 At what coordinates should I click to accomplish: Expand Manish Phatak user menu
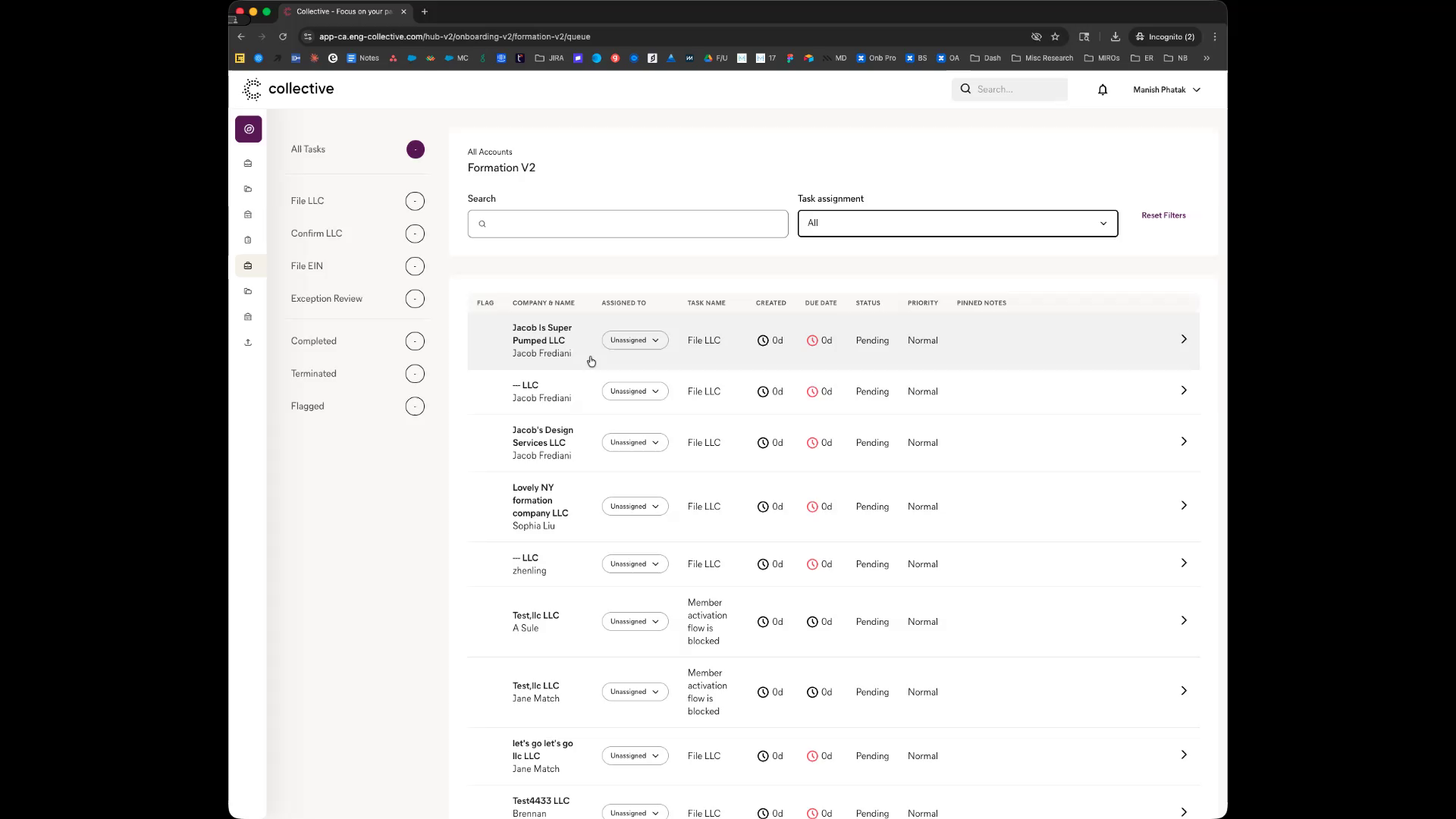pos(1166,89)
